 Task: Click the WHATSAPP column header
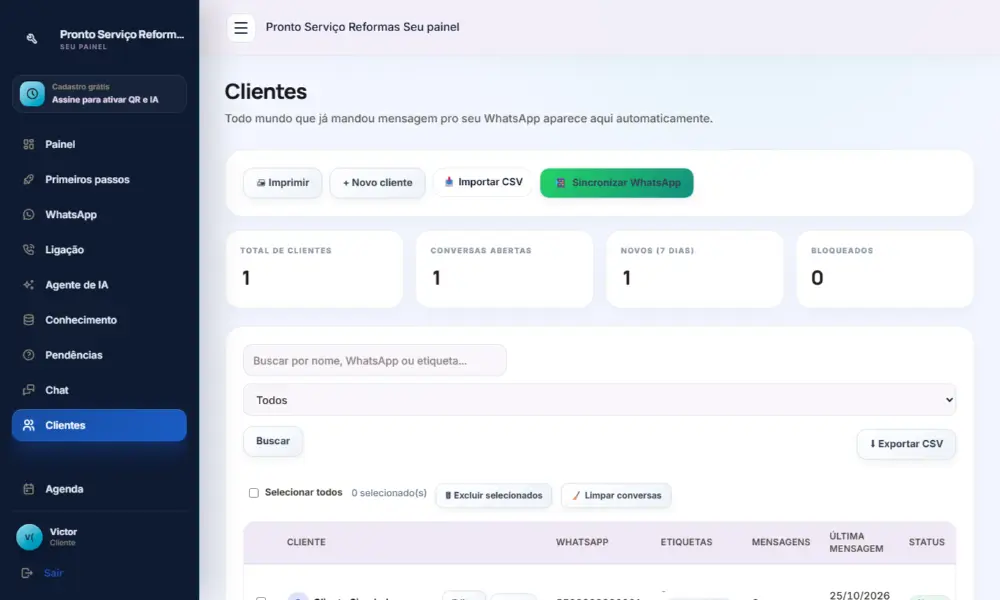tap(582, 542)
